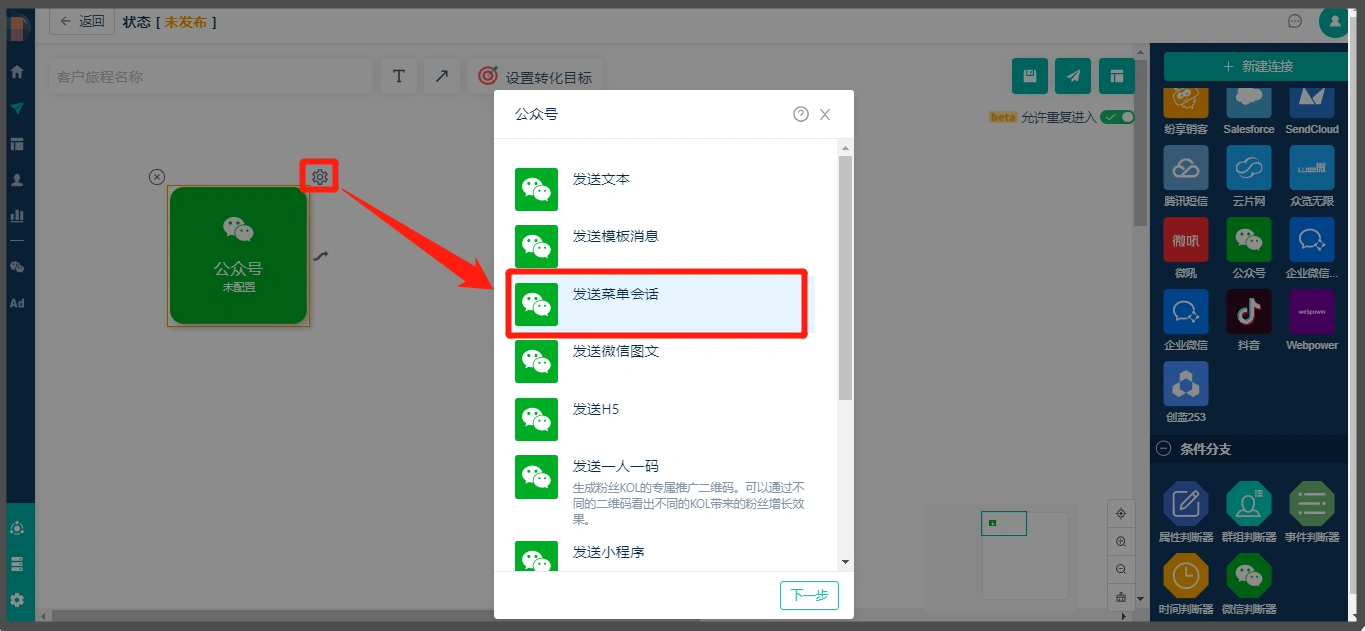Open 设置转化目标

coord(535,77)
